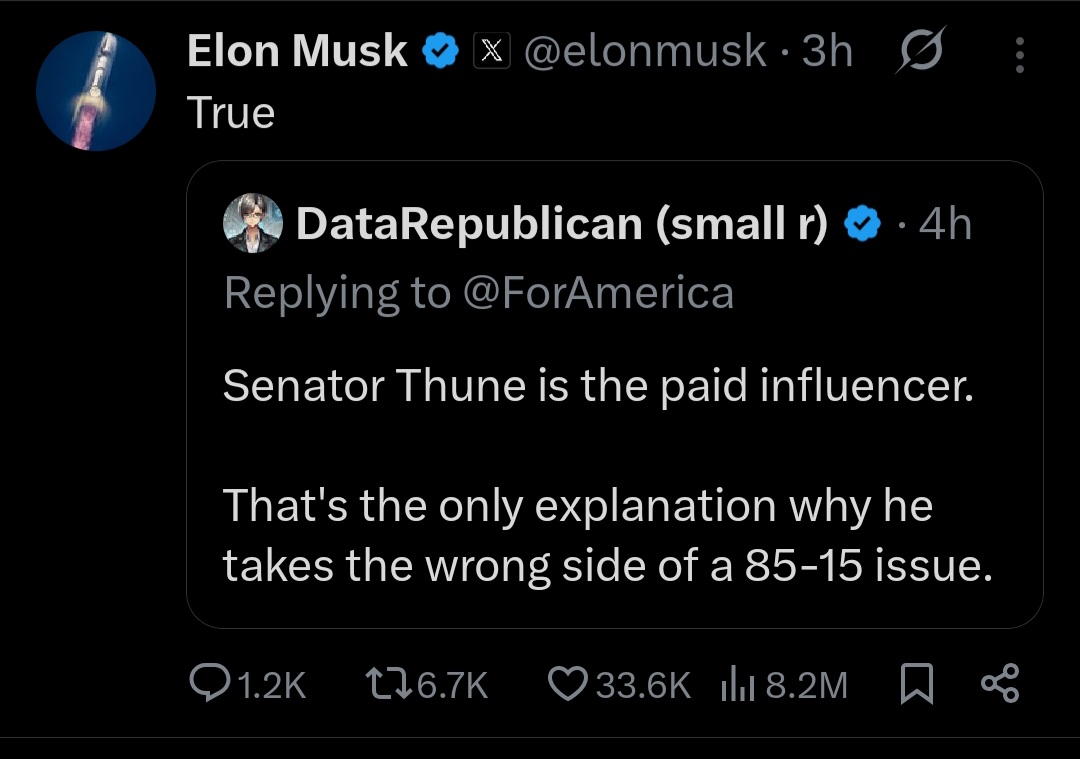Open the @elonmusk handle link
Screen dimensions: 1080x759
[645, 52]
